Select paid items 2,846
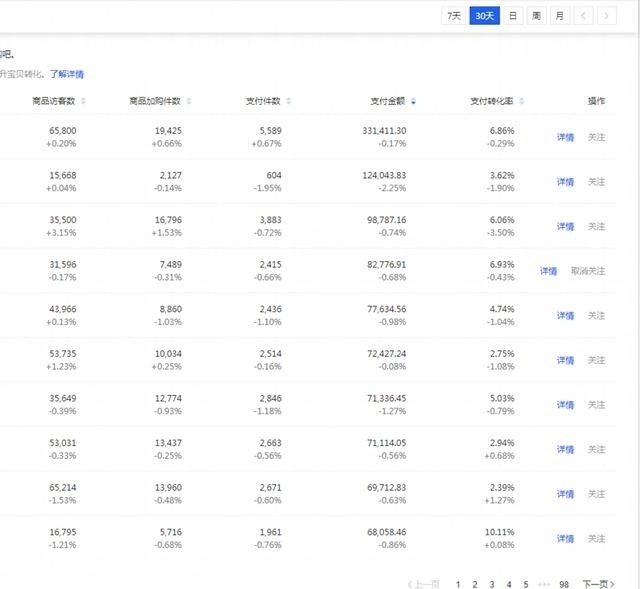 pyautogui.click(x=271, y=398)
